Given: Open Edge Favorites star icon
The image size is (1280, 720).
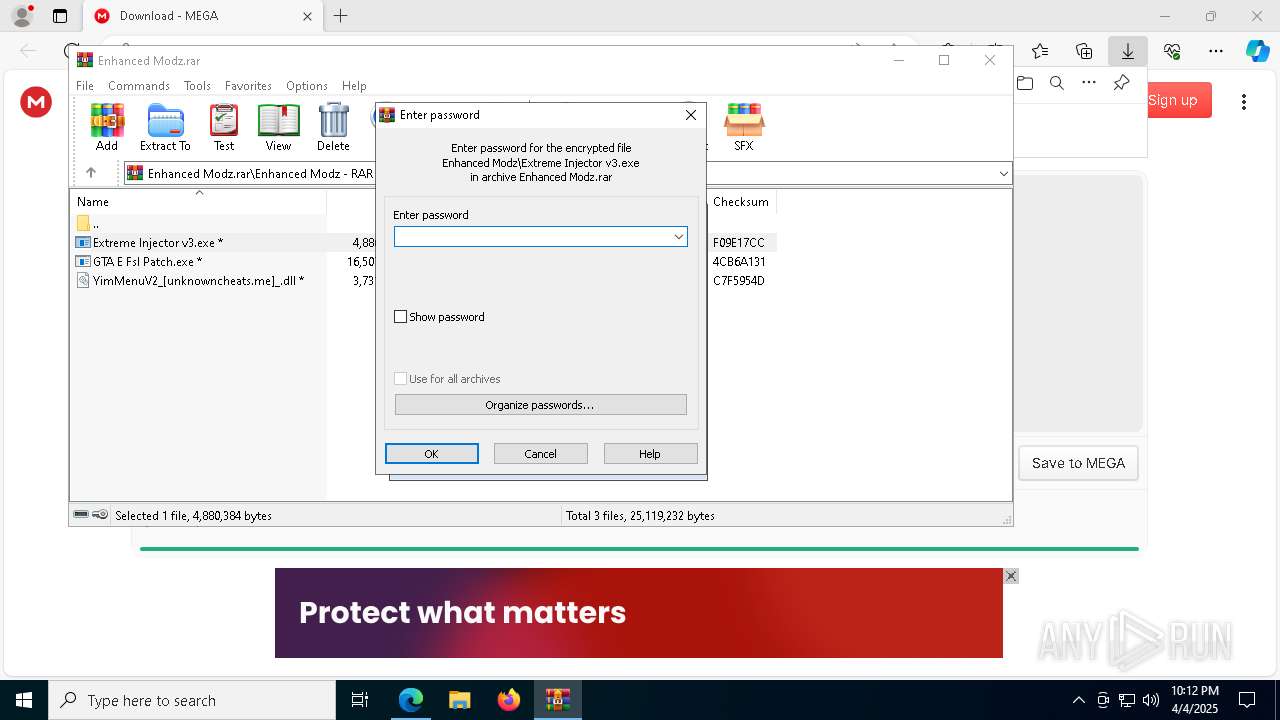Looking at the screenshot, I should (x=1040, y=51).
